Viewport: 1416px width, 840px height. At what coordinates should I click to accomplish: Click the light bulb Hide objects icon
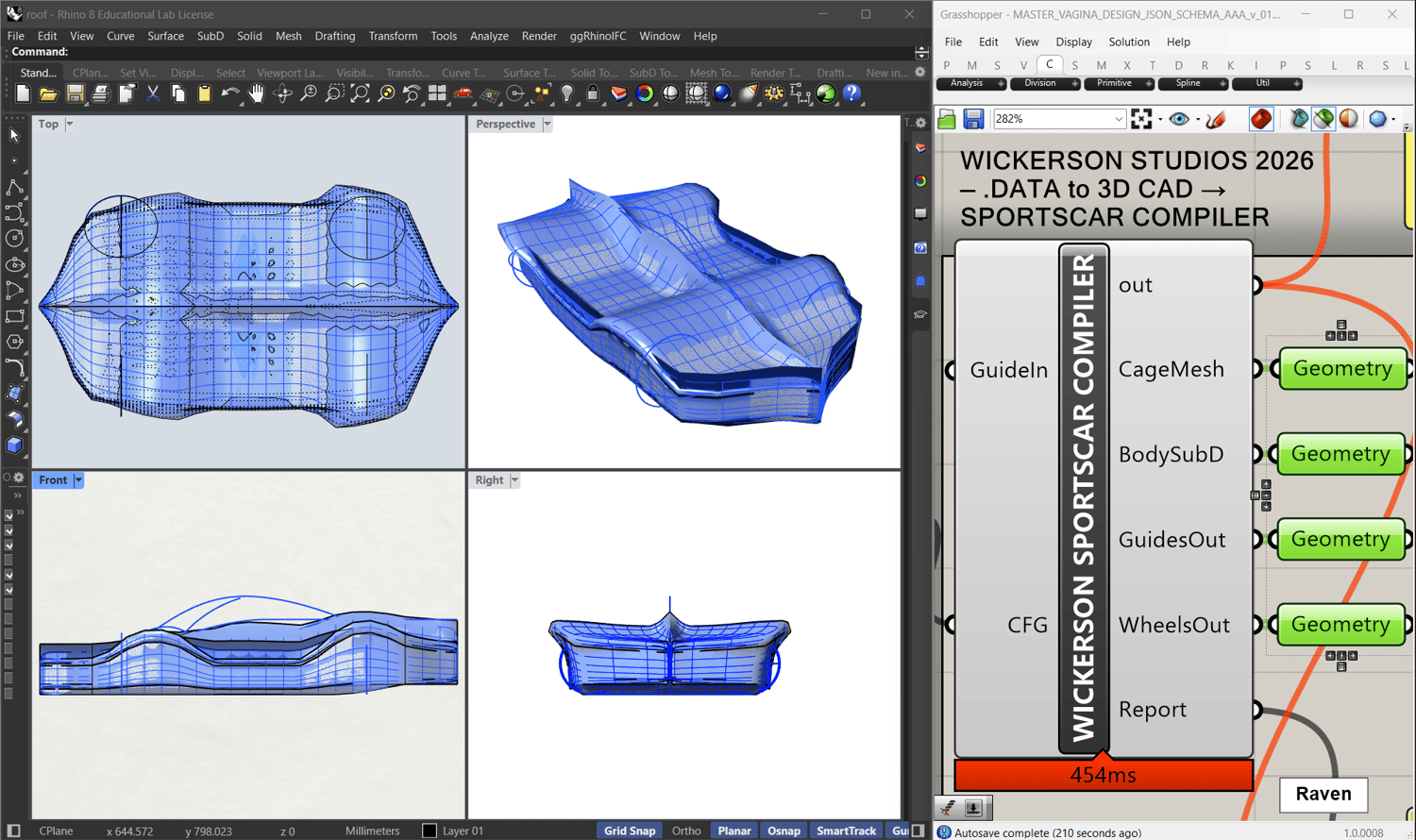(x=566, y=93)
